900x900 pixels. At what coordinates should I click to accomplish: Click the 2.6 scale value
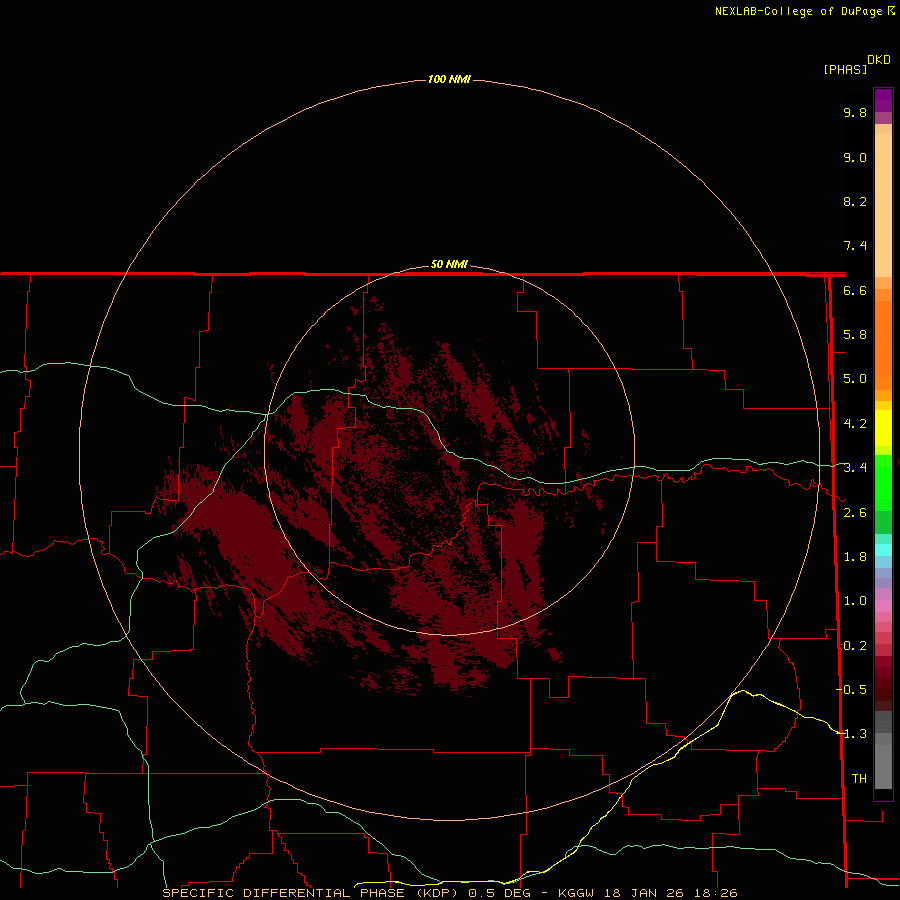coord(855,513)
